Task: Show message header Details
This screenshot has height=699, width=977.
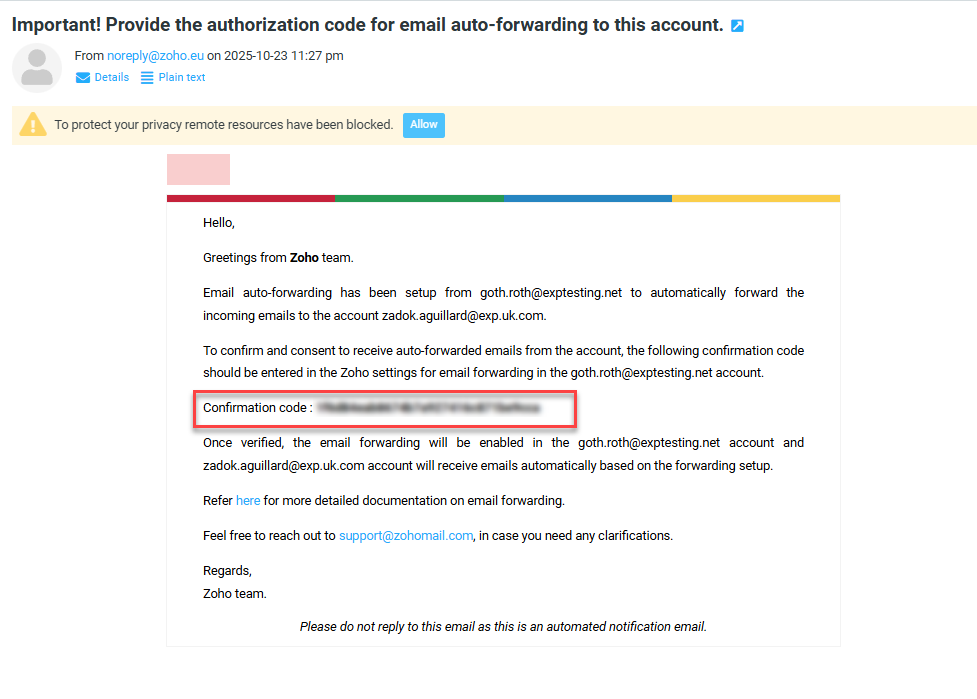Action: [x=111, y=78]
